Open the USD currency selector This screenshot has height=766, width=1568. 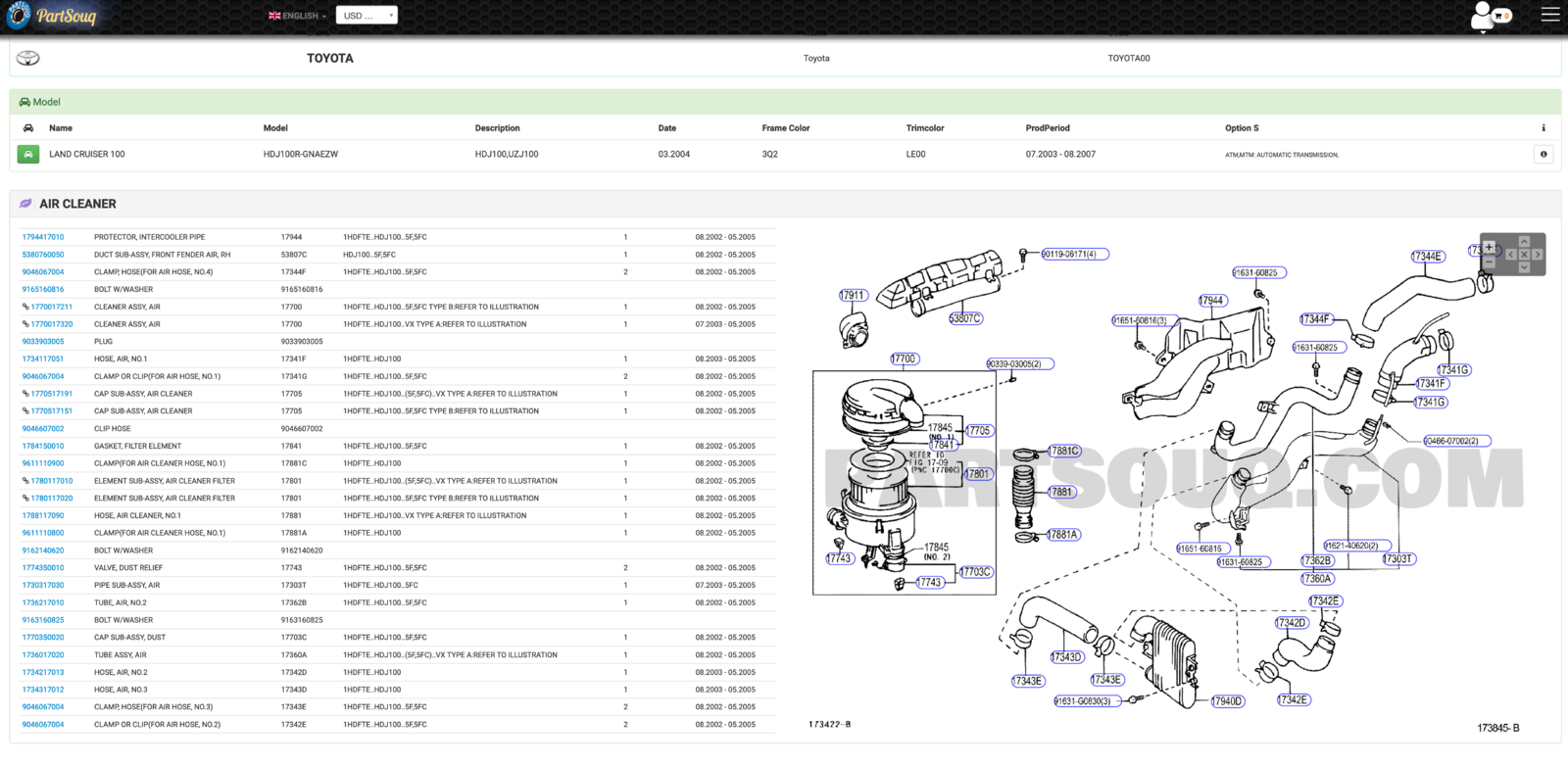367,16
